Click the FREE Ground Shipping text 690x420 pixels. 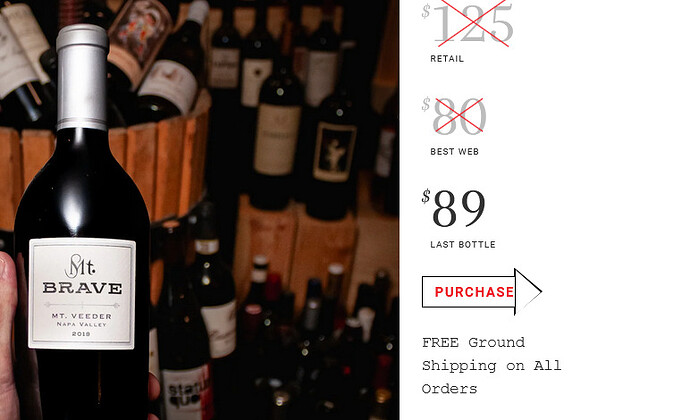[x=491, y=365]
